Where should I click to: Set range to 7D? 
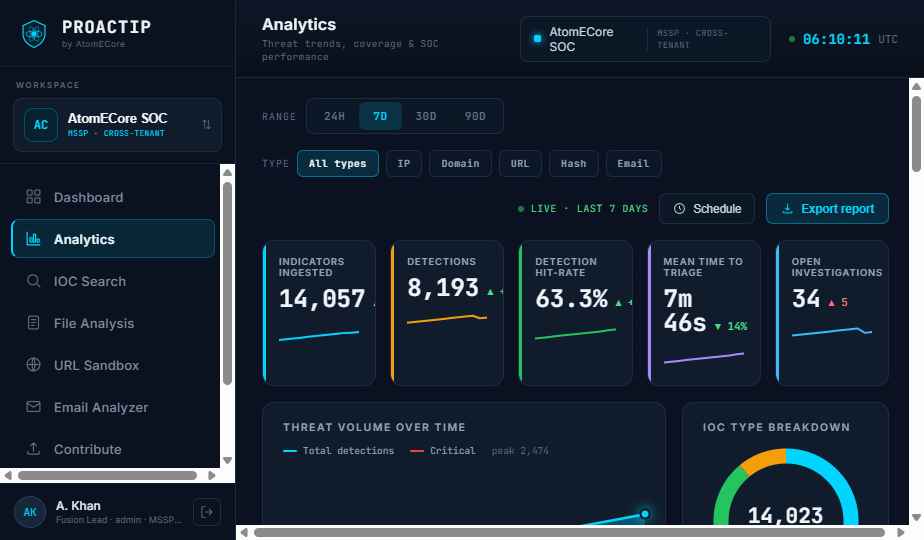click(380, 116)
